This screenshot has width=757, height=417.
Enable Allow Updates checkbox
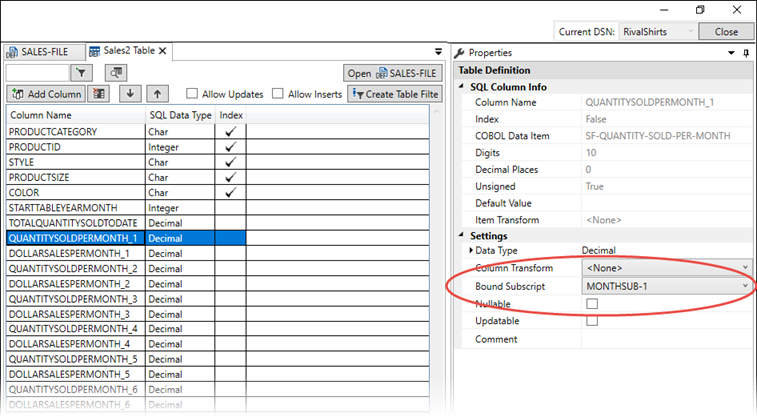click(193, 94)
